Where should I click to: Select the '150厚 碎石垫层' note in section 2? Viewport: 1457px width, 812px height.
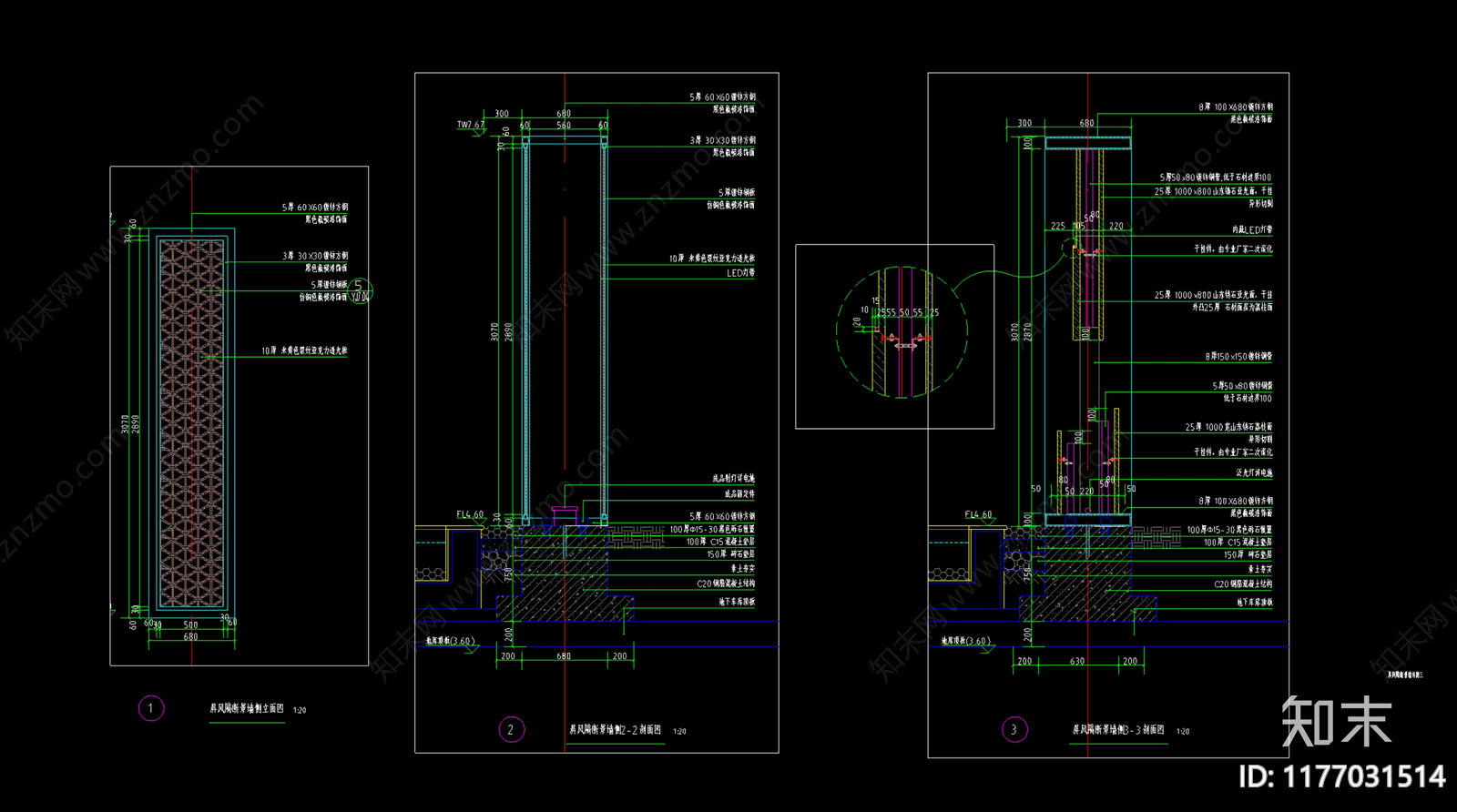730,554
